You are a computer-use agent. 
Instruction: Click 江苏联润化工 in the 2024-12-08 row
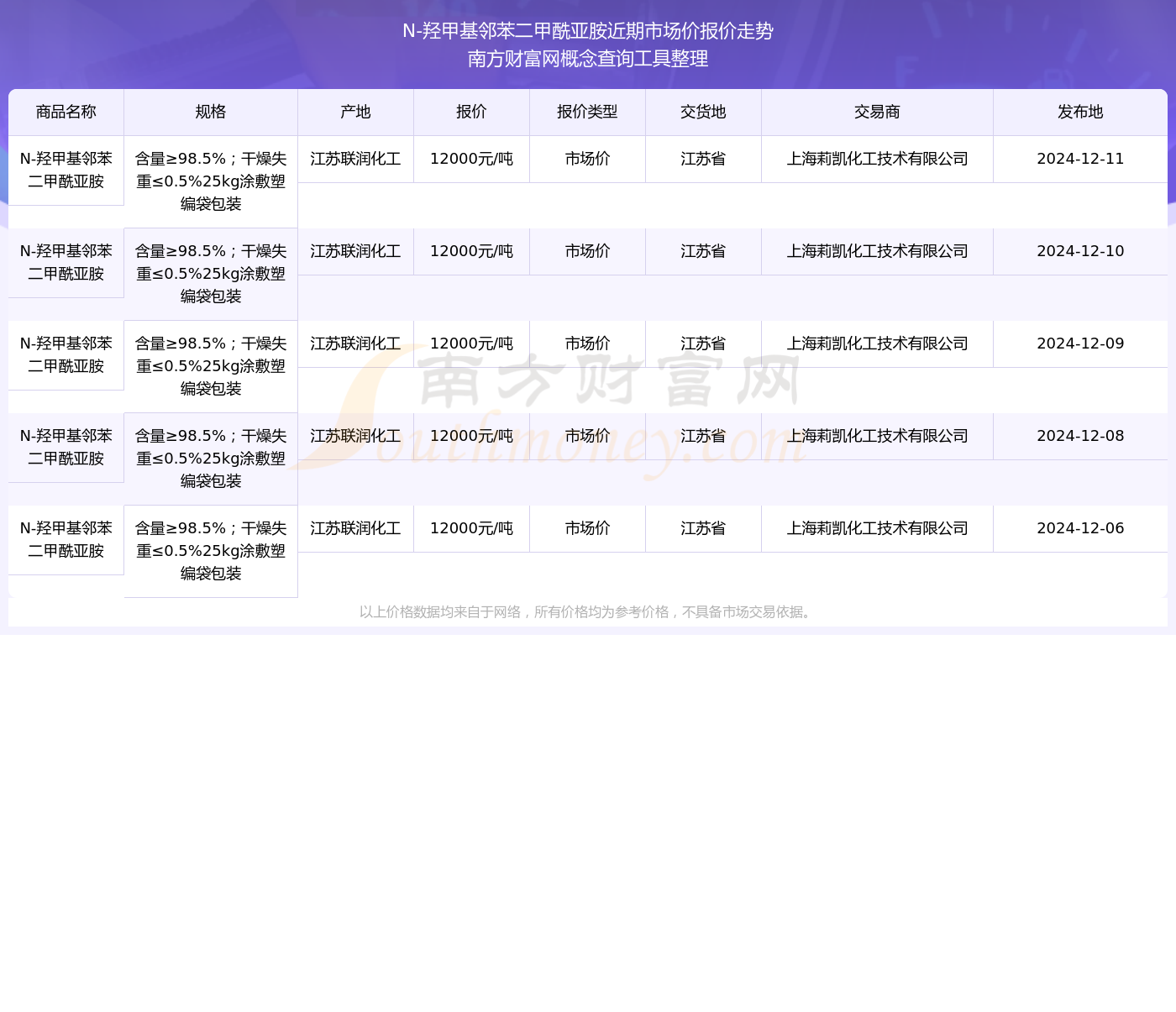pos(355,436)
